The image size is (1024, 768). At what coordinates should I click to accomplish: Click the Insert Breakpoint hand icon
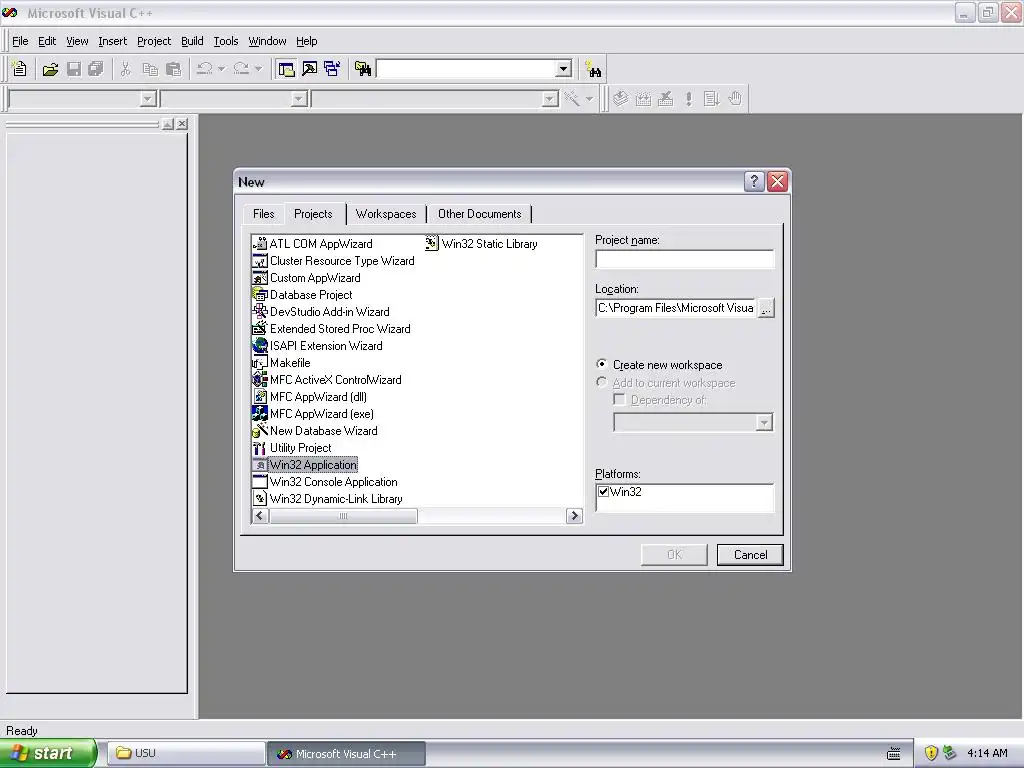(735, 99)
